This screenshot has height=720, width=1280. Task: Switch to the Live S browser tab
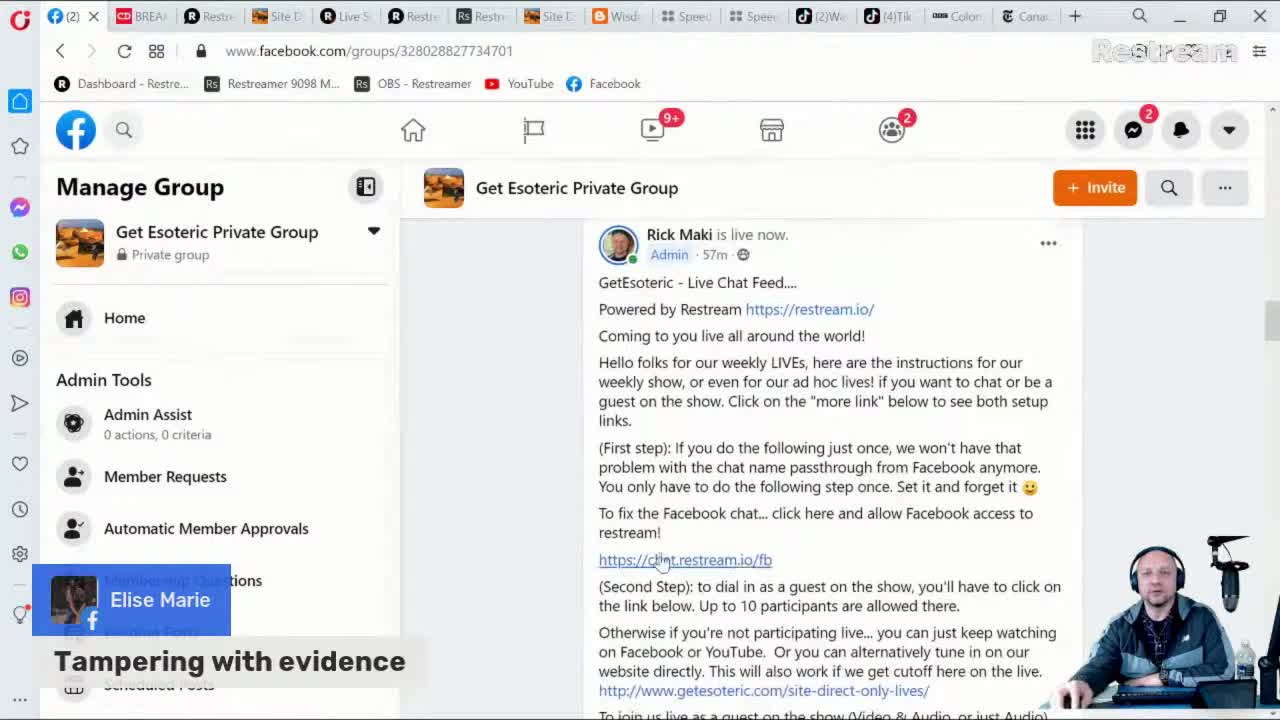click(x=346, y=16)
